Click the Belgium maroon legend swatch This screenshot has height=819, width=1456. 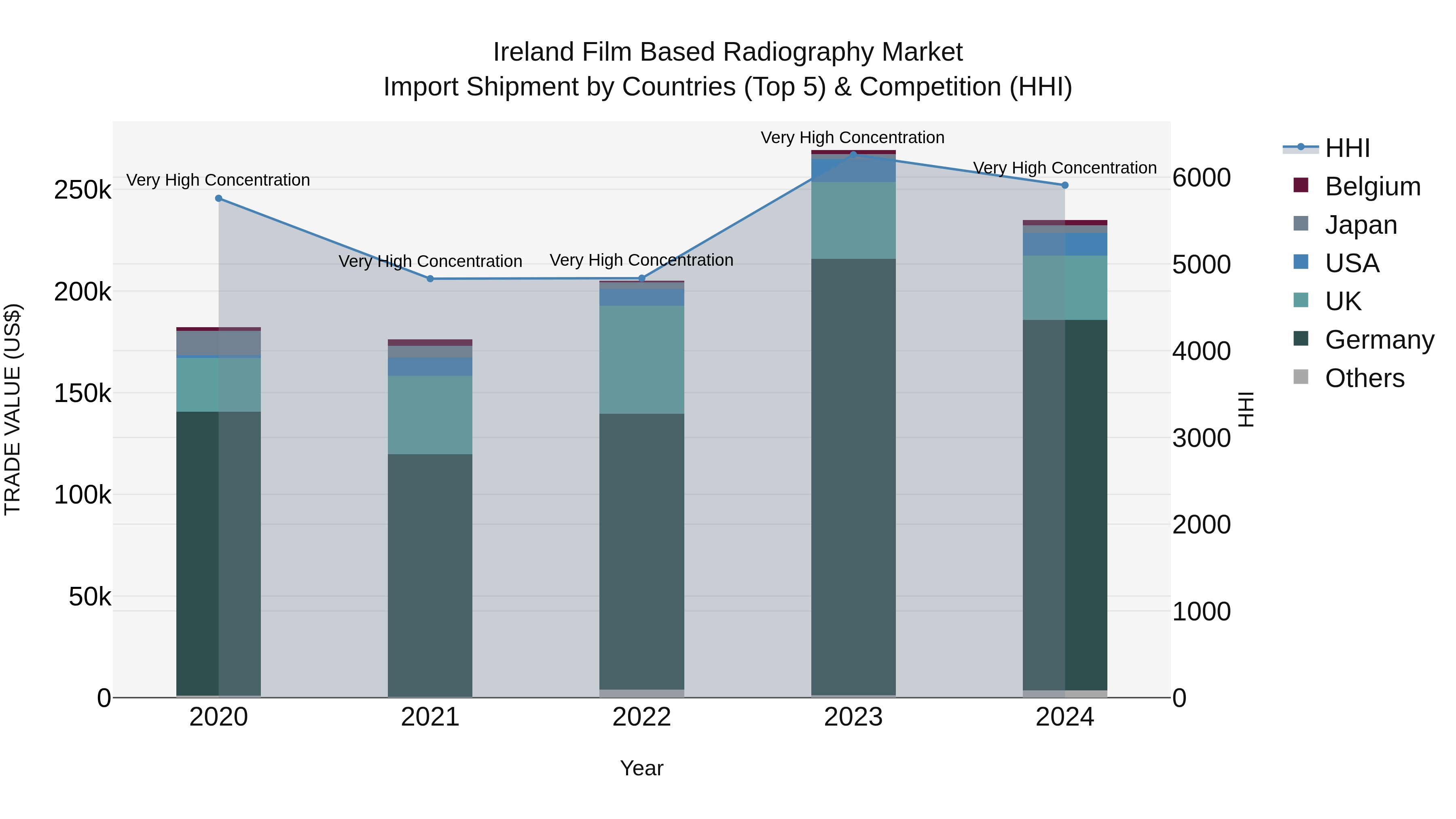(x=1301, y=185)
